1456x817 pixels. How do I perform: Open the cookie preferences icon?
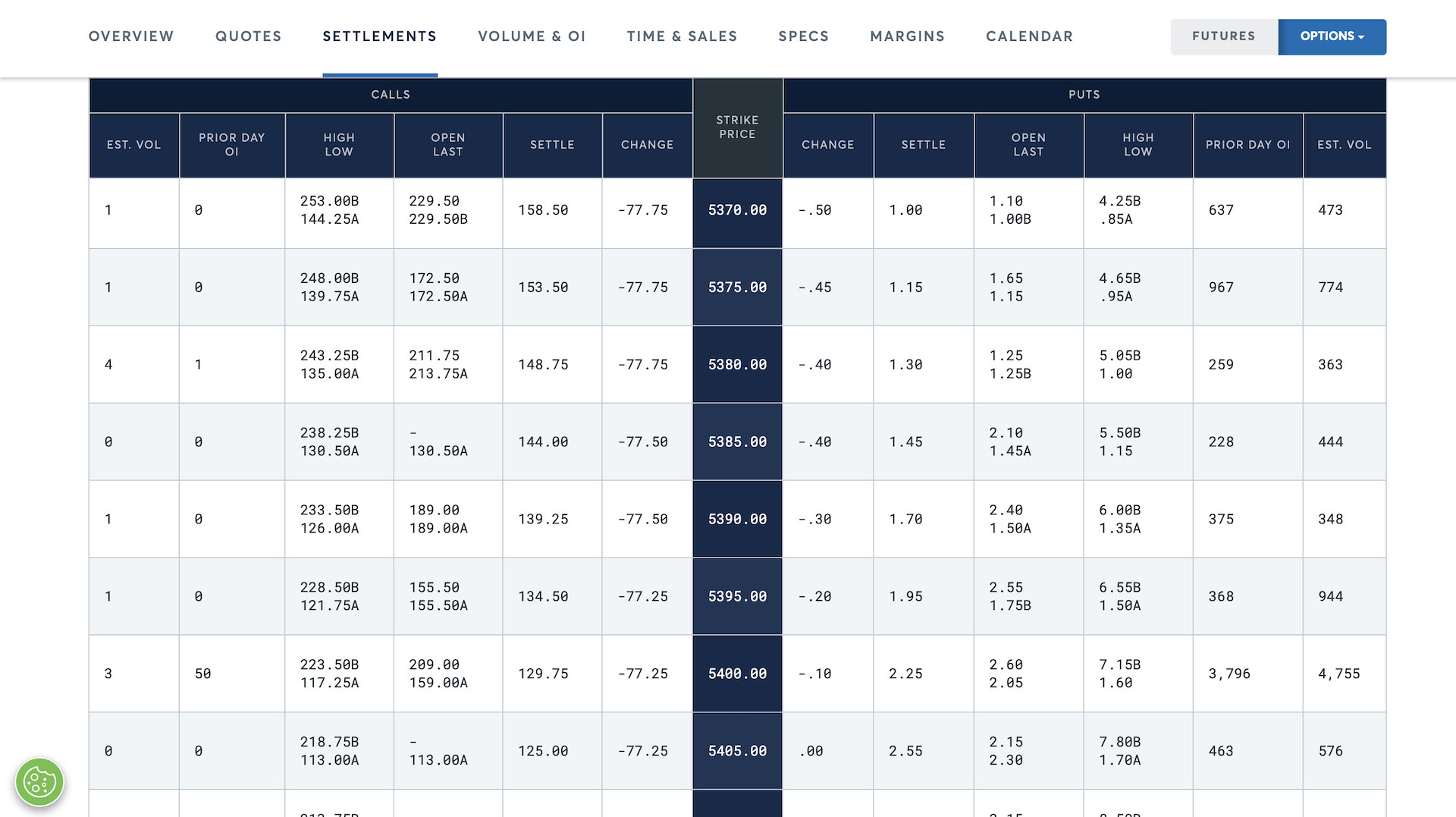click(x=39, y=782)
